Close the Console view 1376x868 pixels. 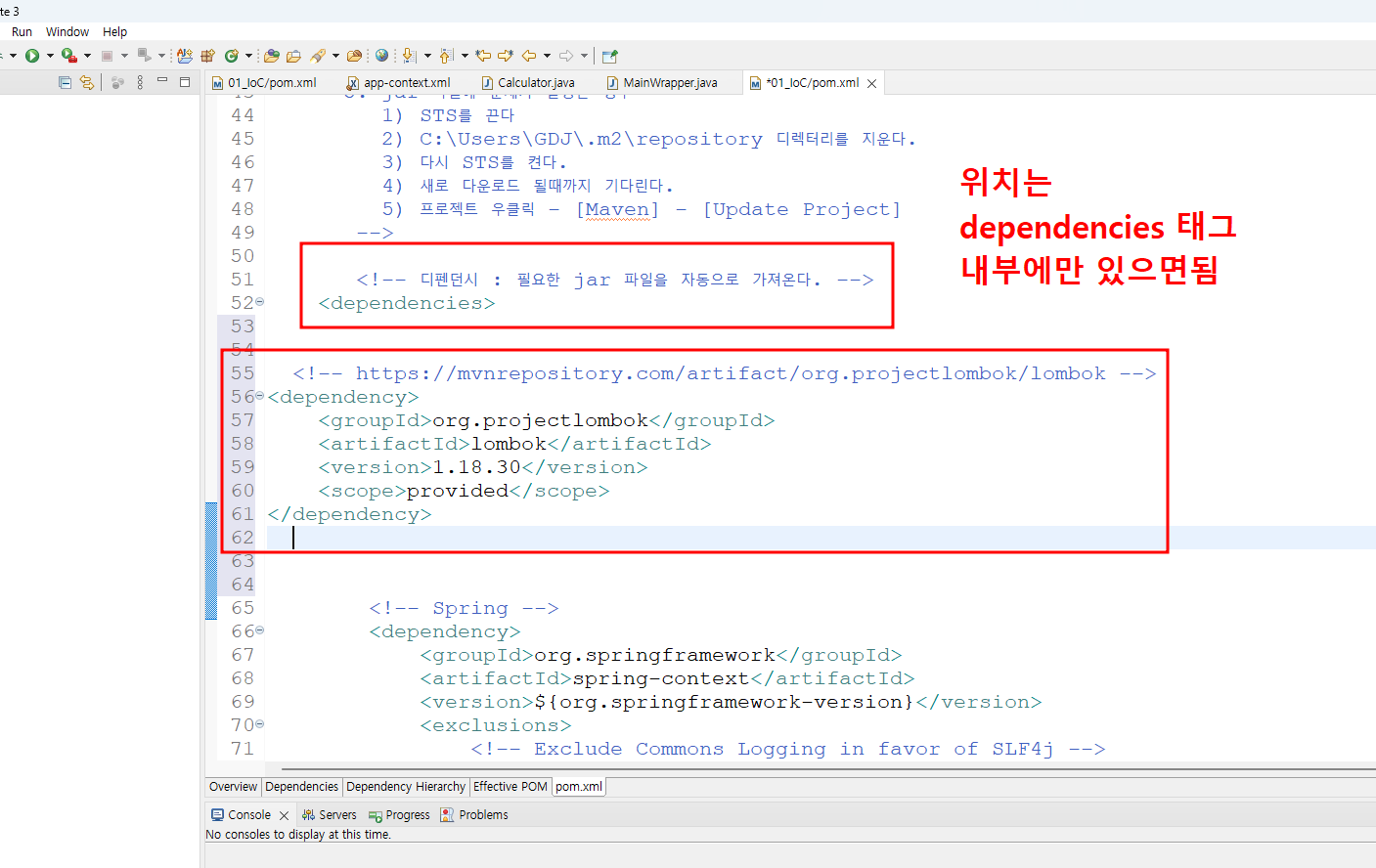[x=284, y=815]
